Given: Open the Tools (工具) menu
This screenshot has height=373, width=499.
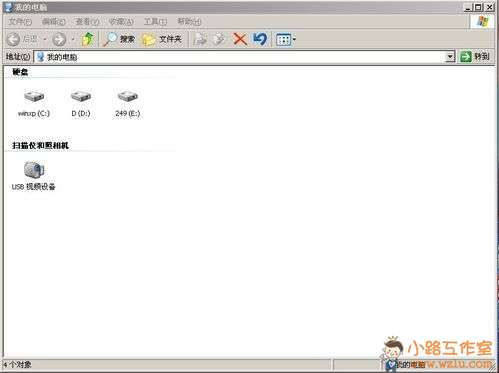Looking at the screenshot, I should click(x=155, y=22).
